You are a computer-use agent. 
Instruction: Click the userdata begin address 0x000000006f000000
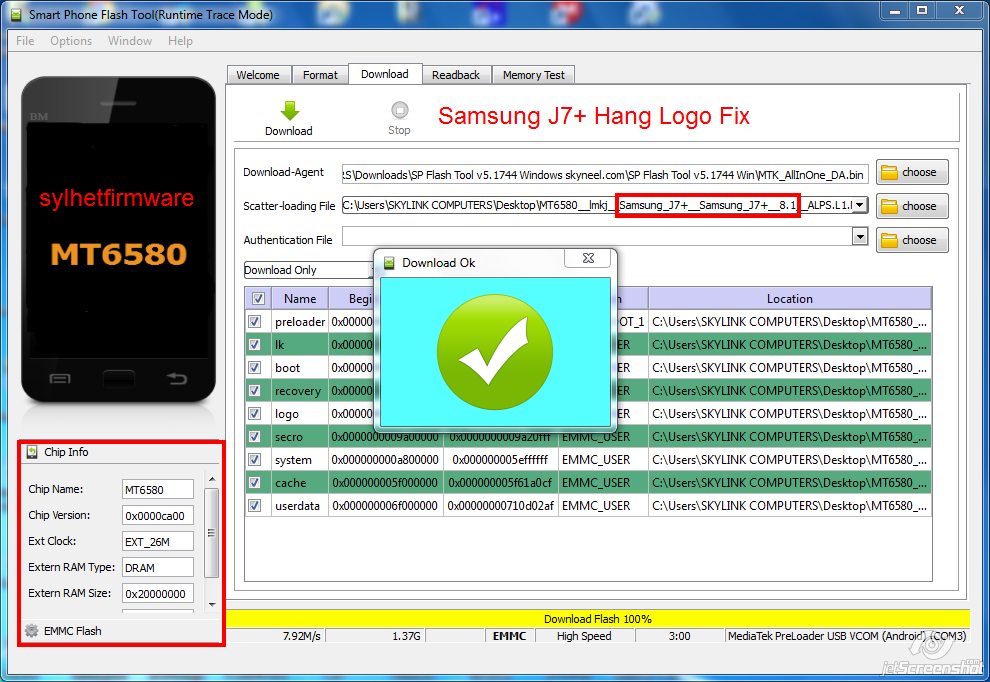[x=385, y=506]
